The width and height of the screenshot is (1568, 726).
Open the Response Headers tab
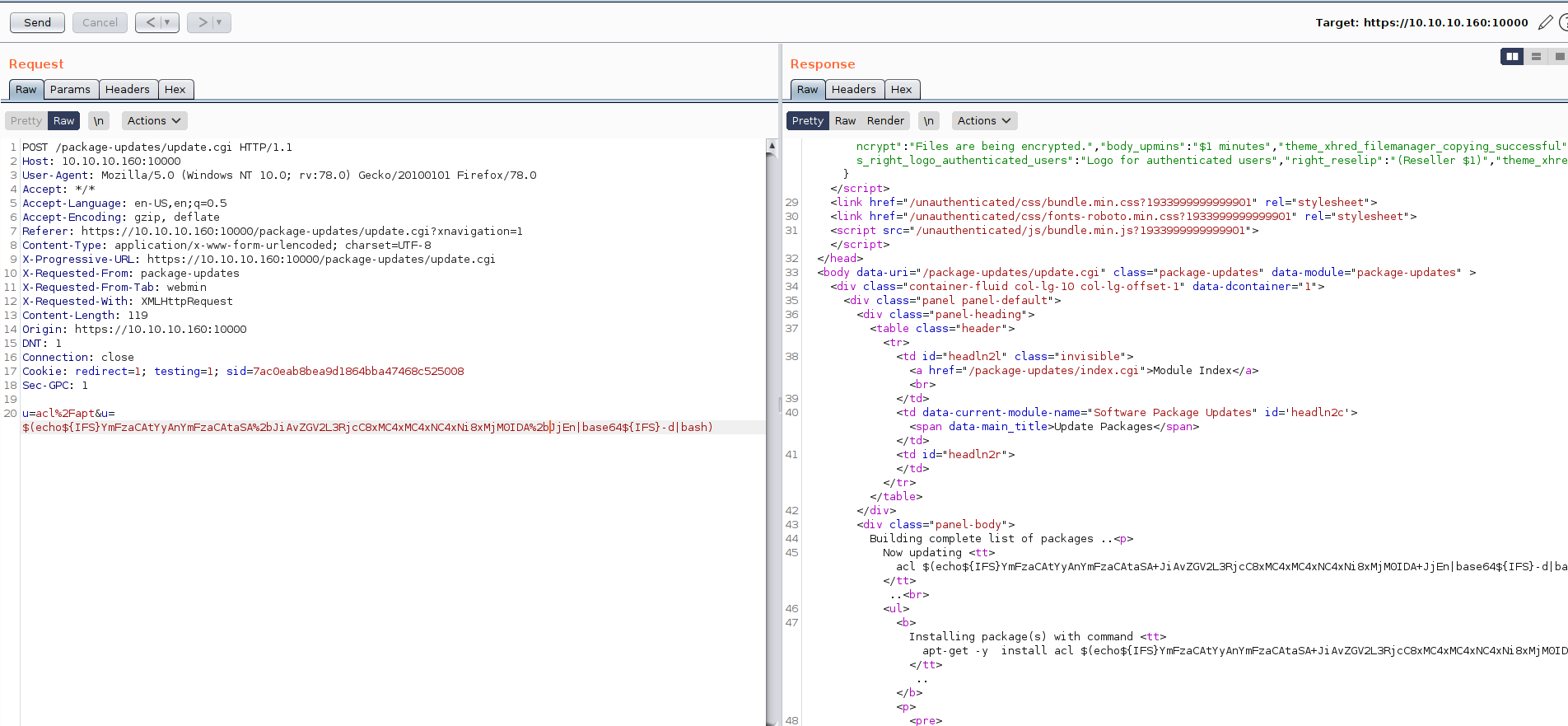[854, 89]
